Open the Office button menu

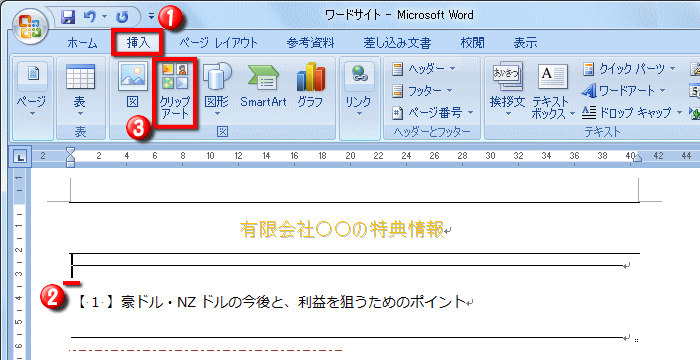[30, 25]
